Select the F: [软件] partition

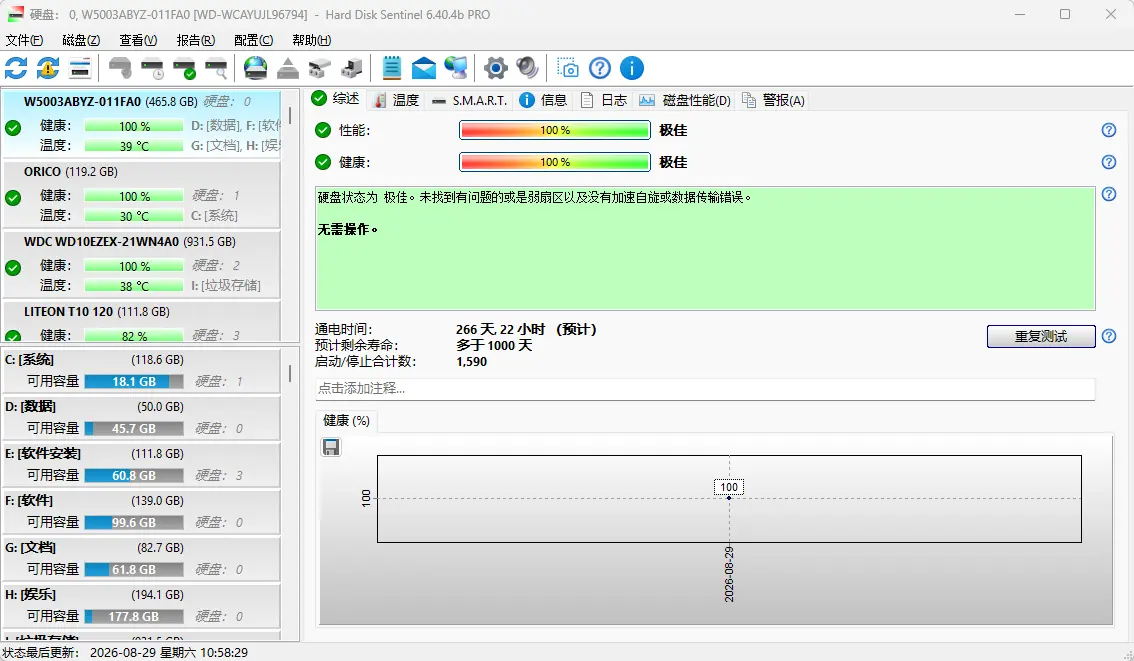(142, 511)
